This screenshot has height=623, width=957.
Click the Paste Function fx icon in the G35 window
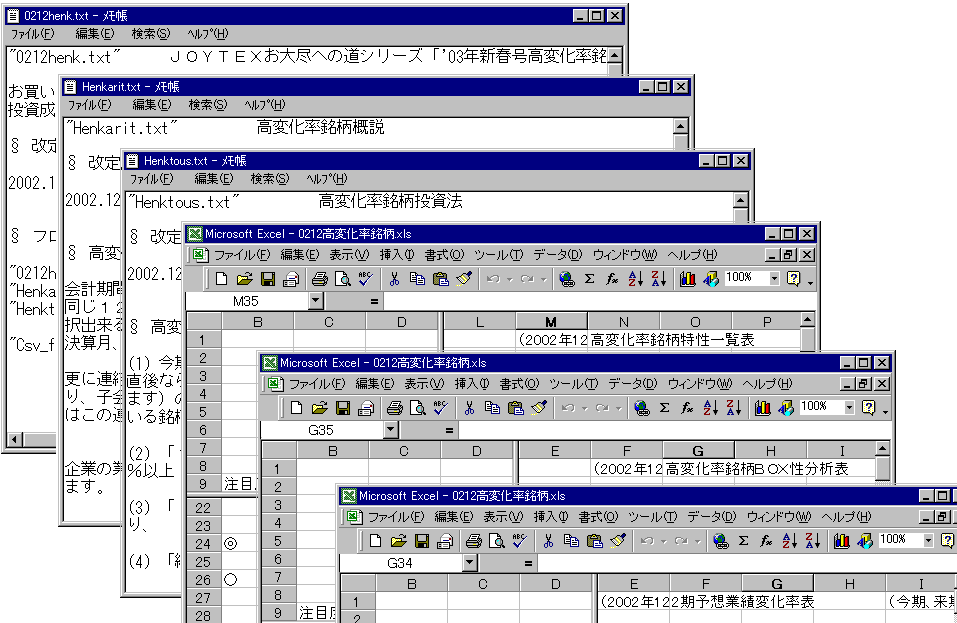[x=687, y=408]
